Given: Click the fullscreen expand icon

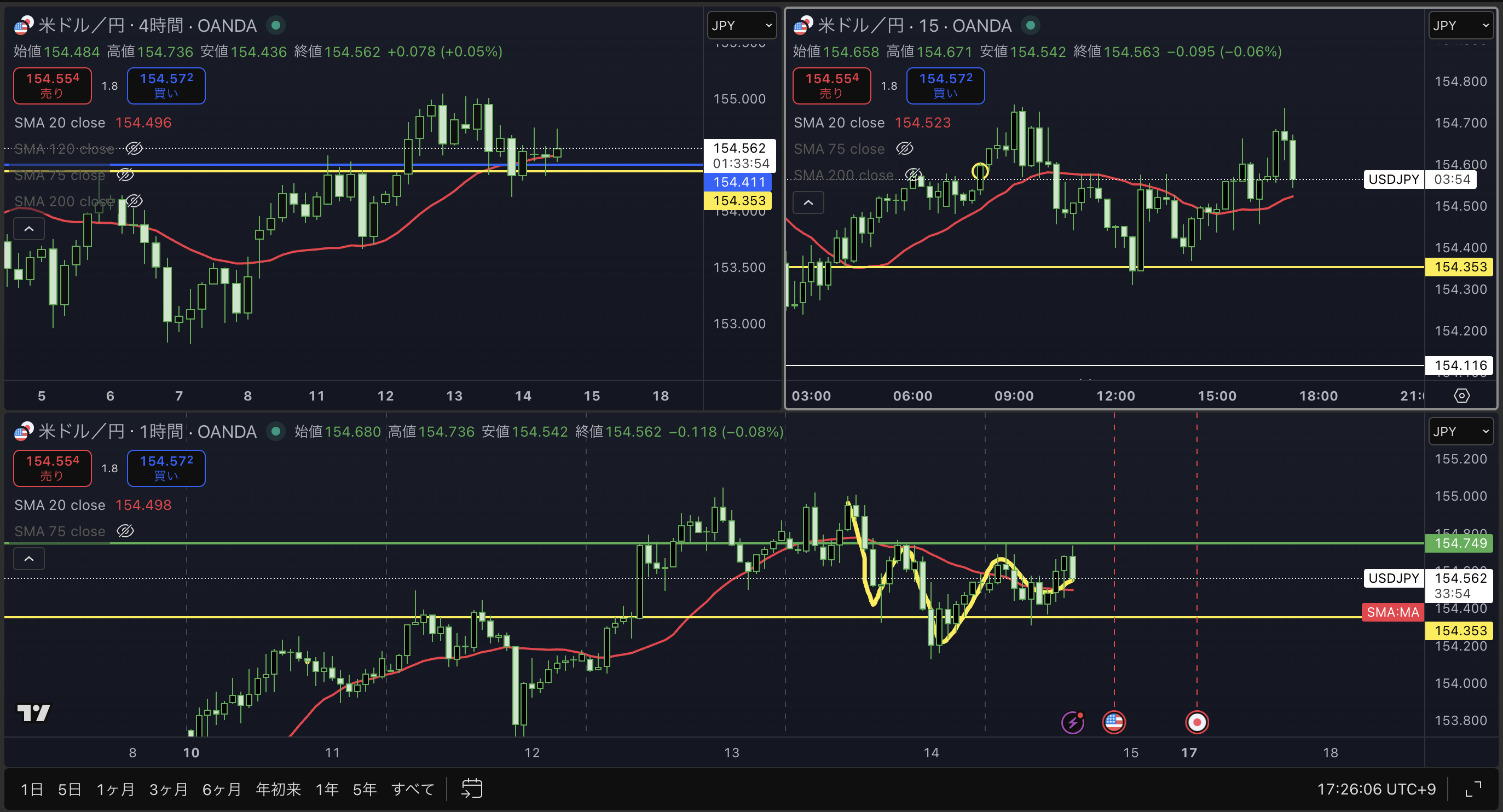Looking at the screenshot, I should (x=1474, y=789).
